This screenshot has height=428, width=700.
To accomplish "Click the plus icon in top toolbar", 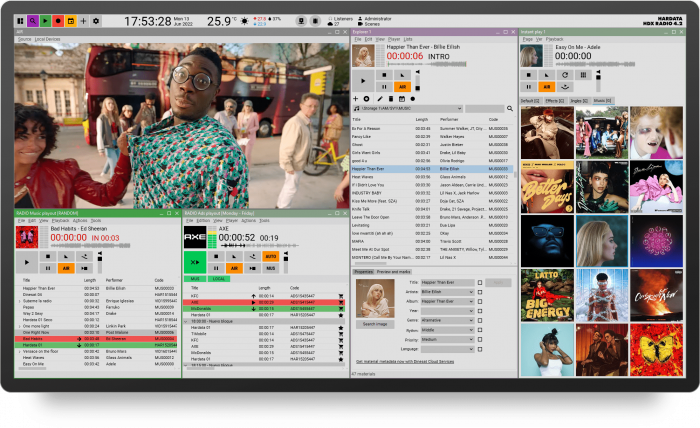I will coord(83,21).
